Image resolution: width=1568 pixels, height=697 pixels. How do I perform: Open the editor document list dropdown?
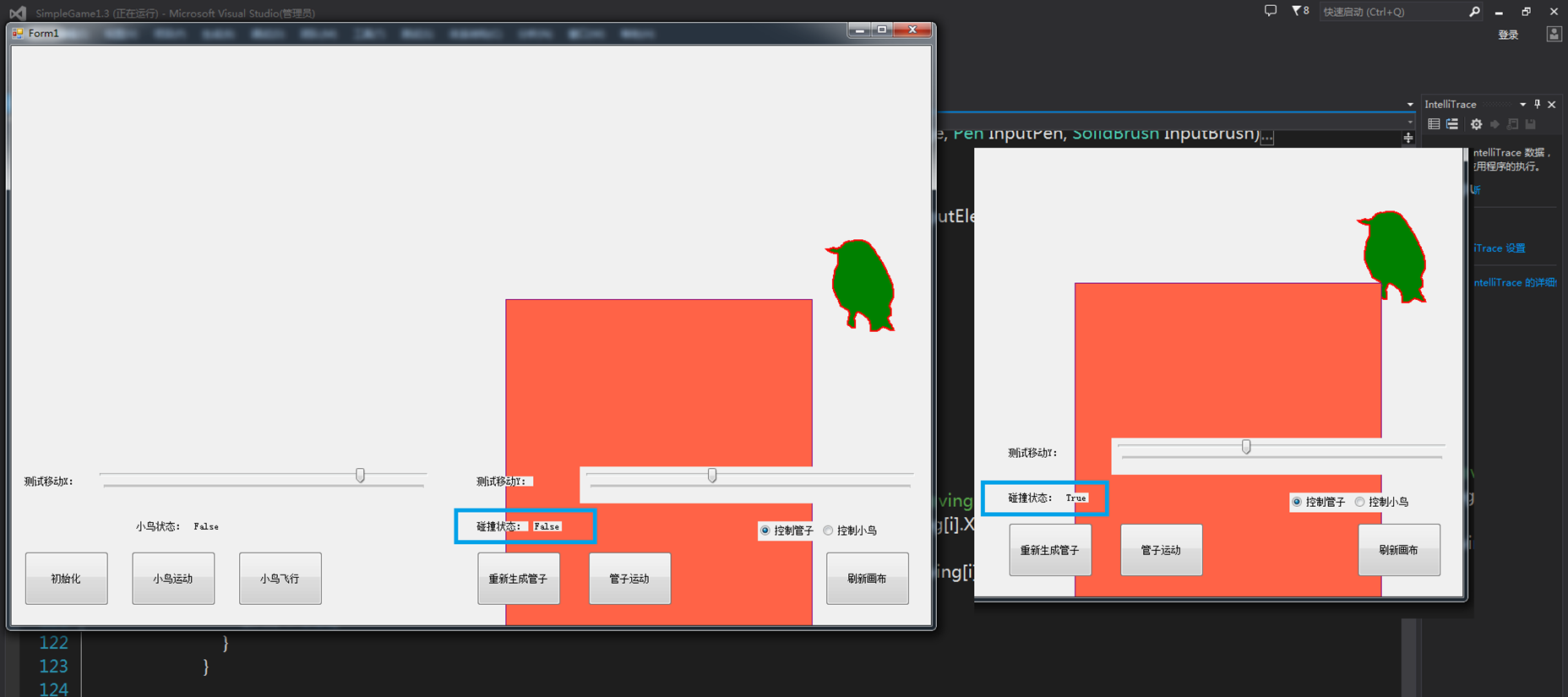1410,104
